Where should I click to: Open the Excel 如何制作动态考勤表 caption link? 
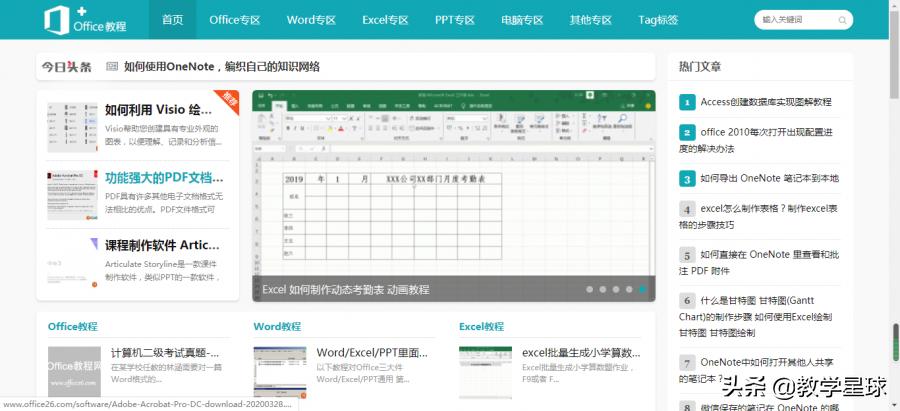coord(346,289)
